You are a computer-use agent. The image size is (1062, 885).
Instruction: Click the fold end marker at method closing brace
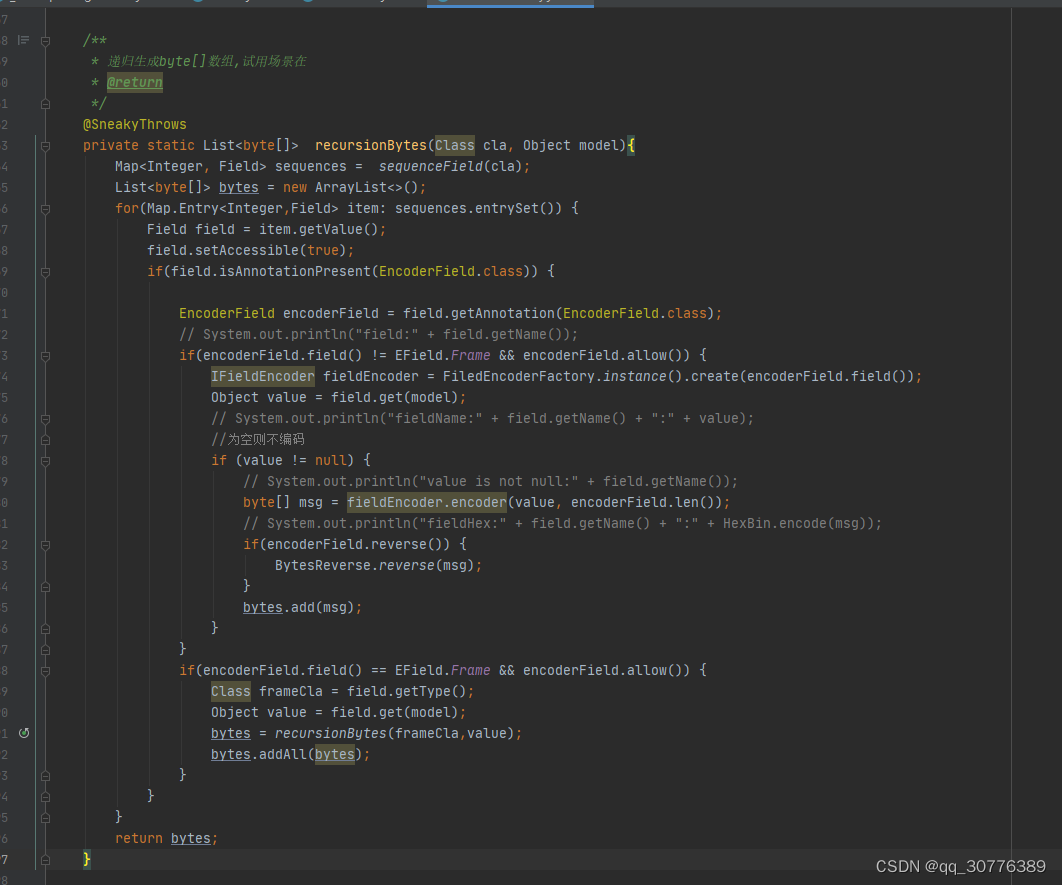pyautogui.click(x=45, y=860)
